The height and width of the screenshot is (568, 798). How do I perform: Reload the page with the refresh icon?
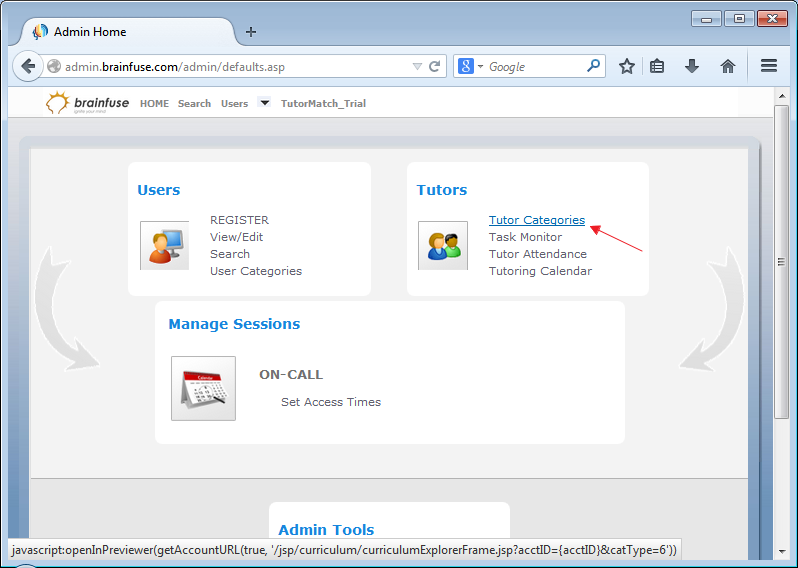[x=435, y=66]
